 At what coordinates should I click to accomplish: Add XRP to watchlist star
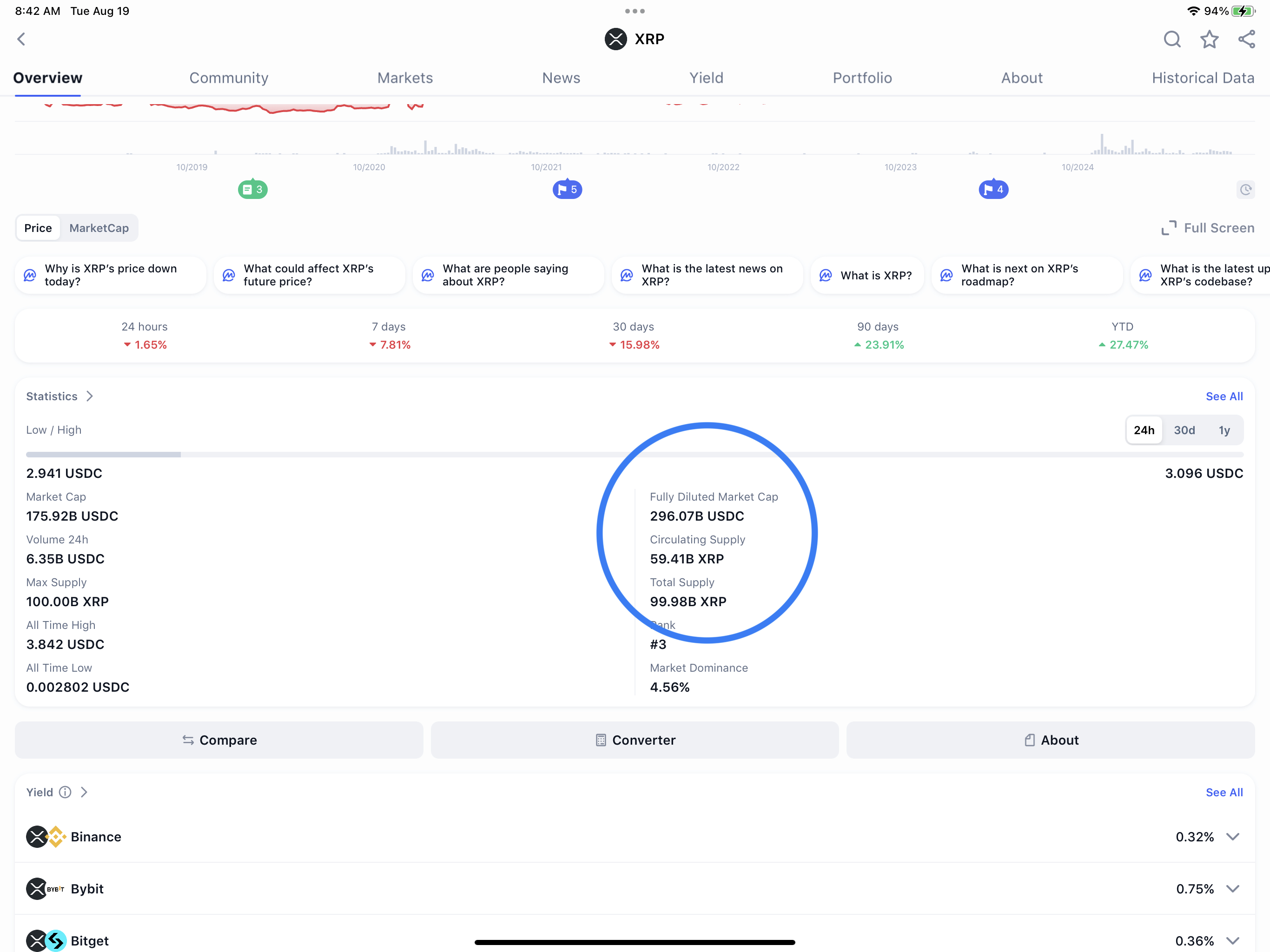(1209, 39)
